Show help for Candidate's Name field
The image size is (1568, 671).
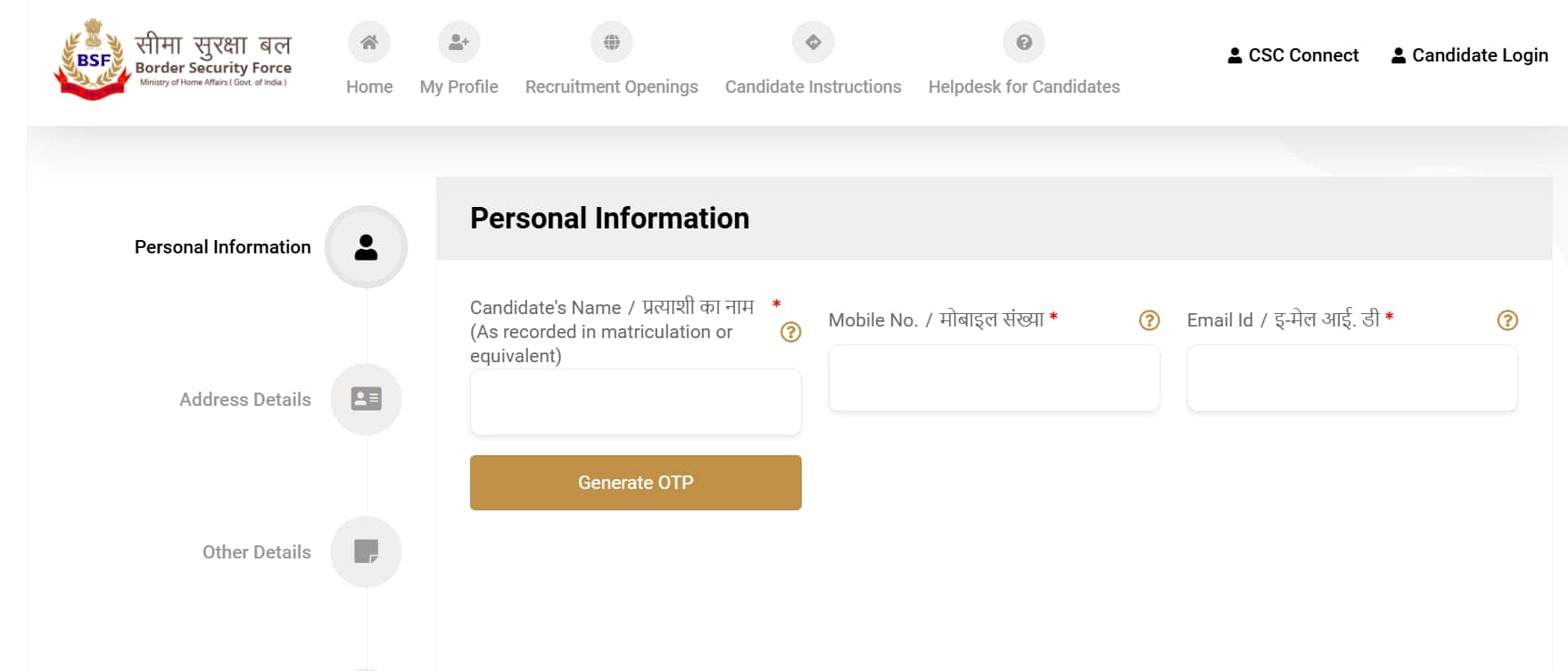pos(791,332)
